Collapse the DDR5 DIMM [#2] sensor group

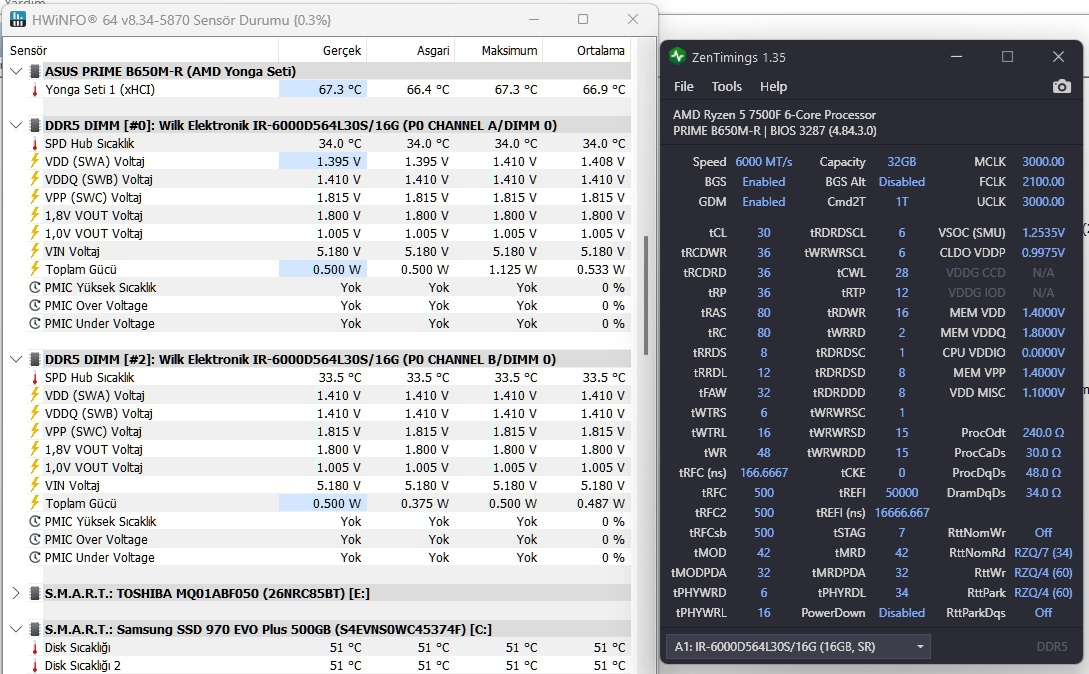(16, 360)
